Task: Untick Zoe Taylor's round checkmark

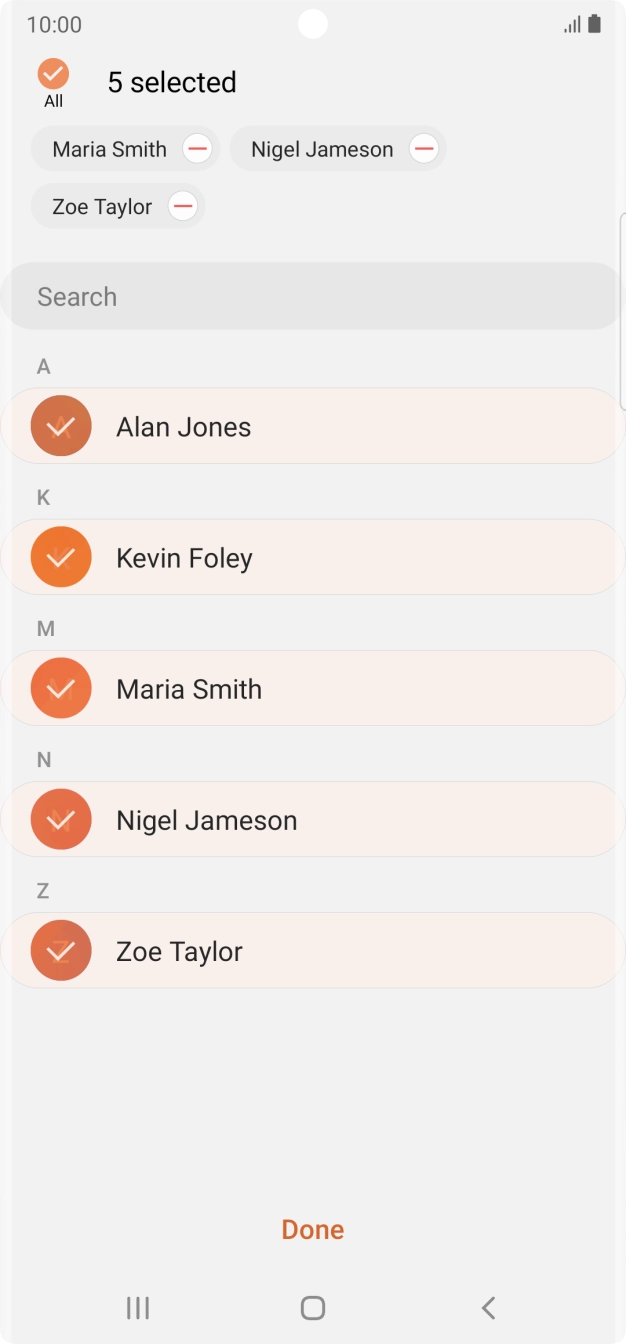Action: click(61, 951)
